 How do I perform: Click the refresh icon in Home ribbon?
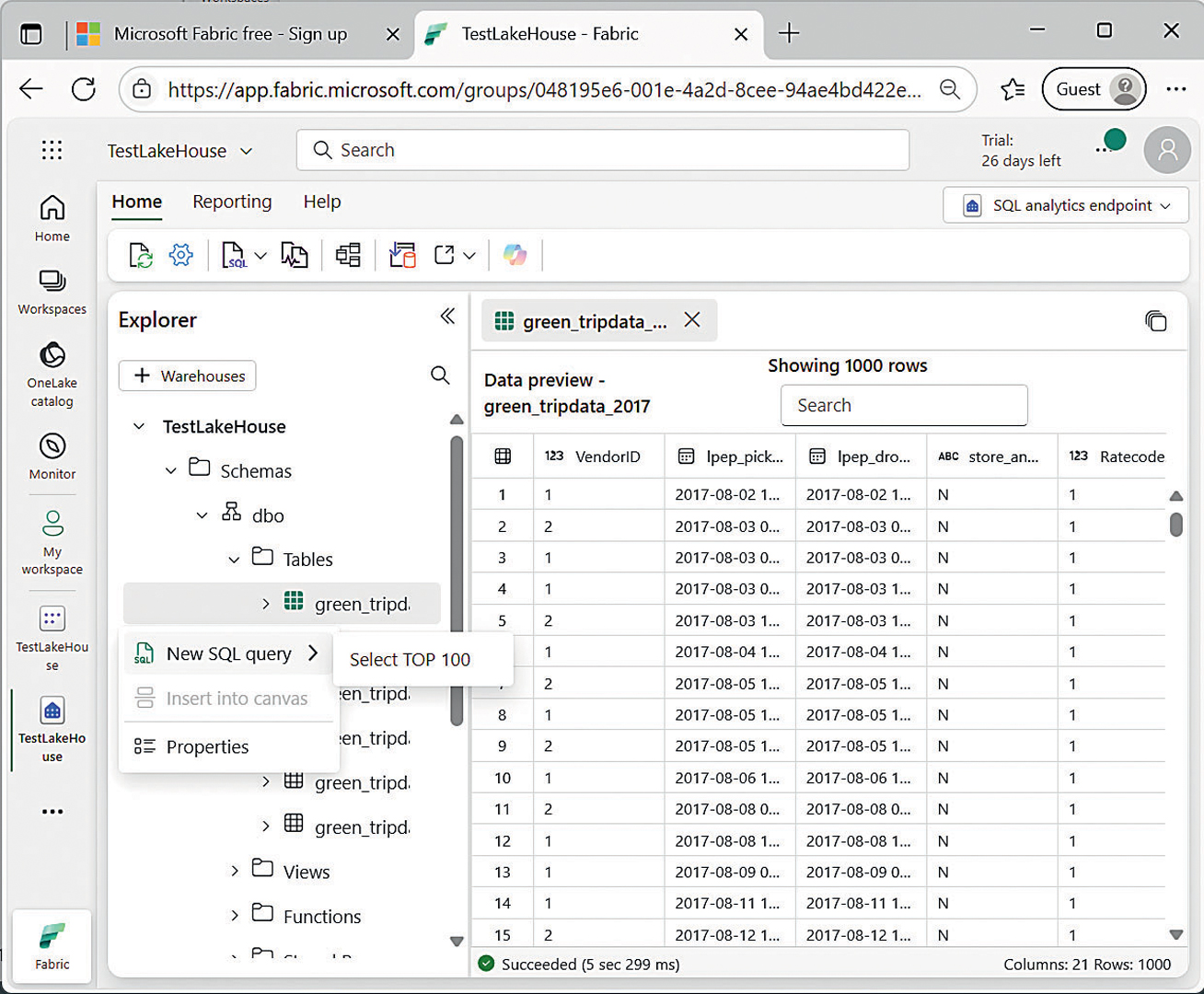coord(141,255)
